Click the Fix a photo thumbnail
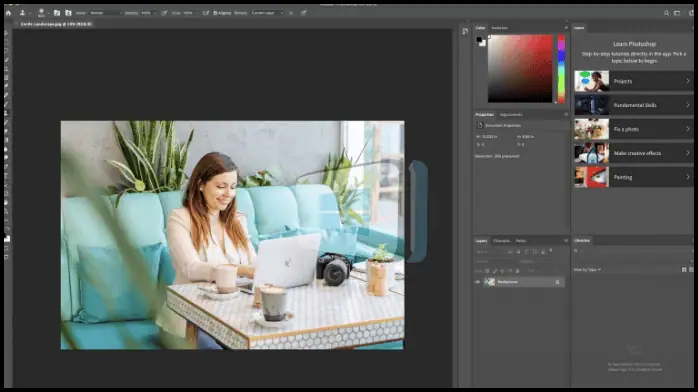This screenshot has width=698, height=392. pyautogui.click(x=592, y=129)
